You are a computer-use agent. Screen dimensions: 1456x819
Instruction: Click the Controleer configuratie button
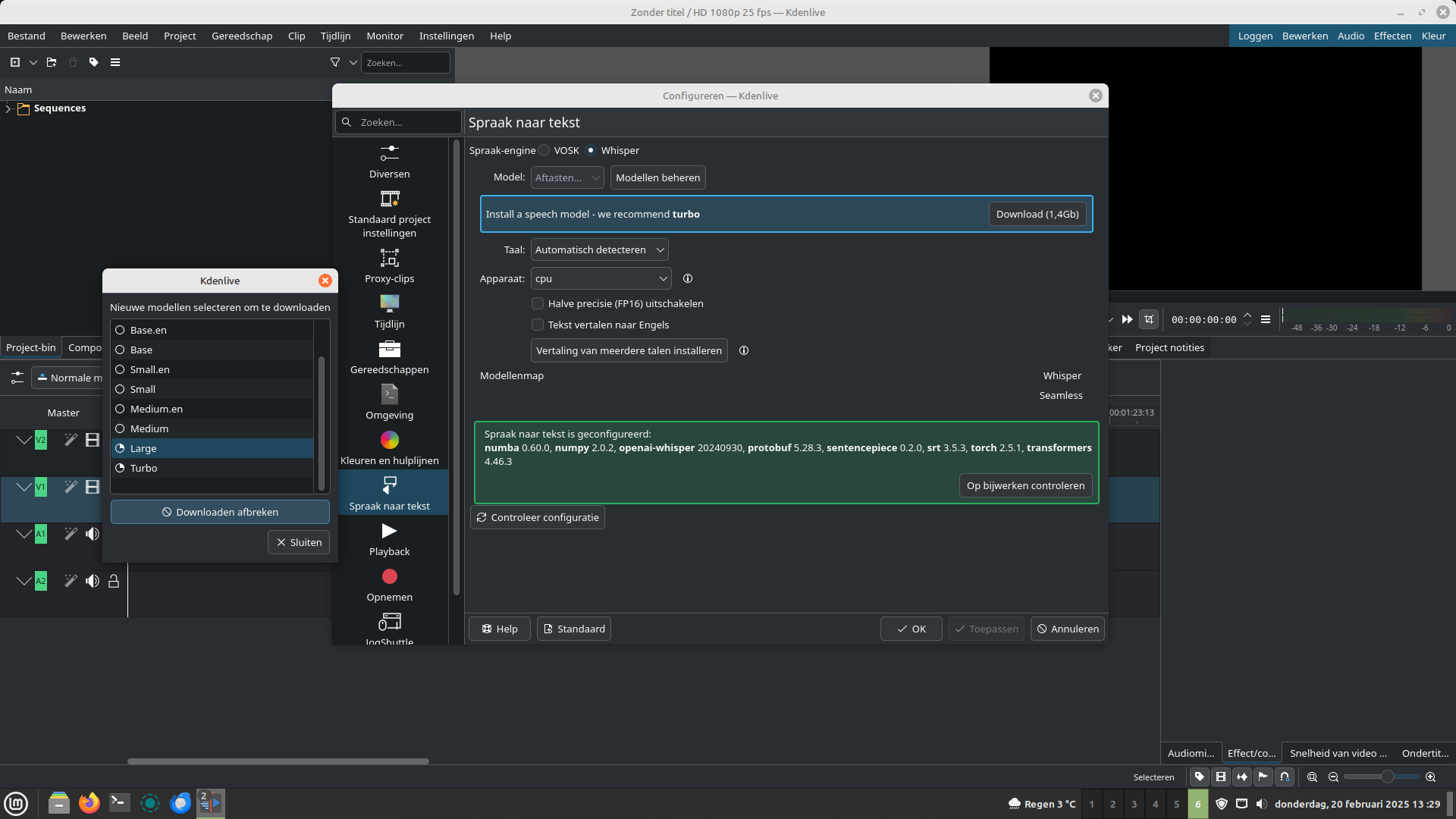538,517
